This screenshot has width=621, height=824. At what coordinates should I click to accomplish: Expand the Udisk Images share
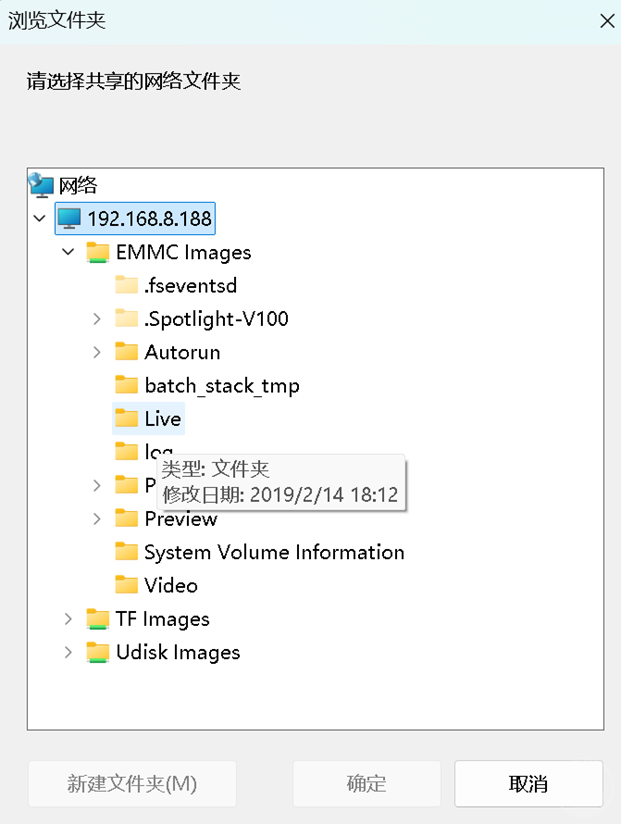68,652
